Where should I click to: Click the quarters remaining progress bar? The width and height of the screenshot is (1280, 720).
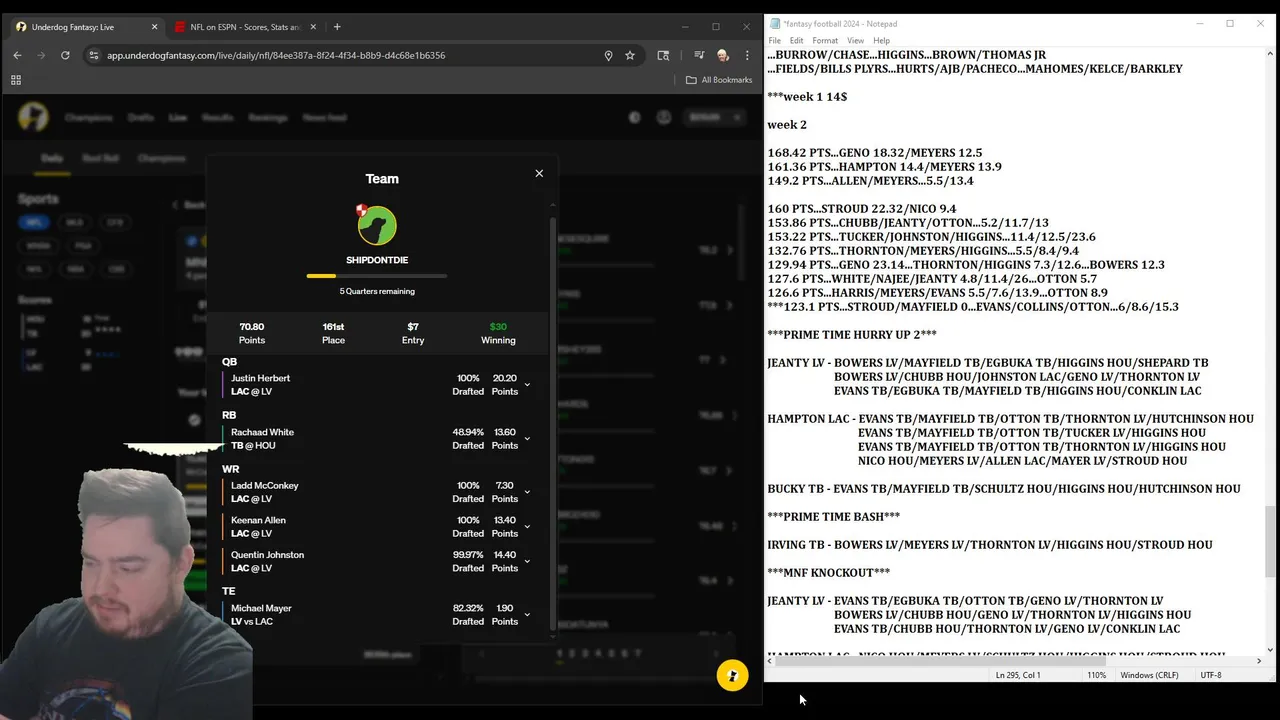[377, 276]
